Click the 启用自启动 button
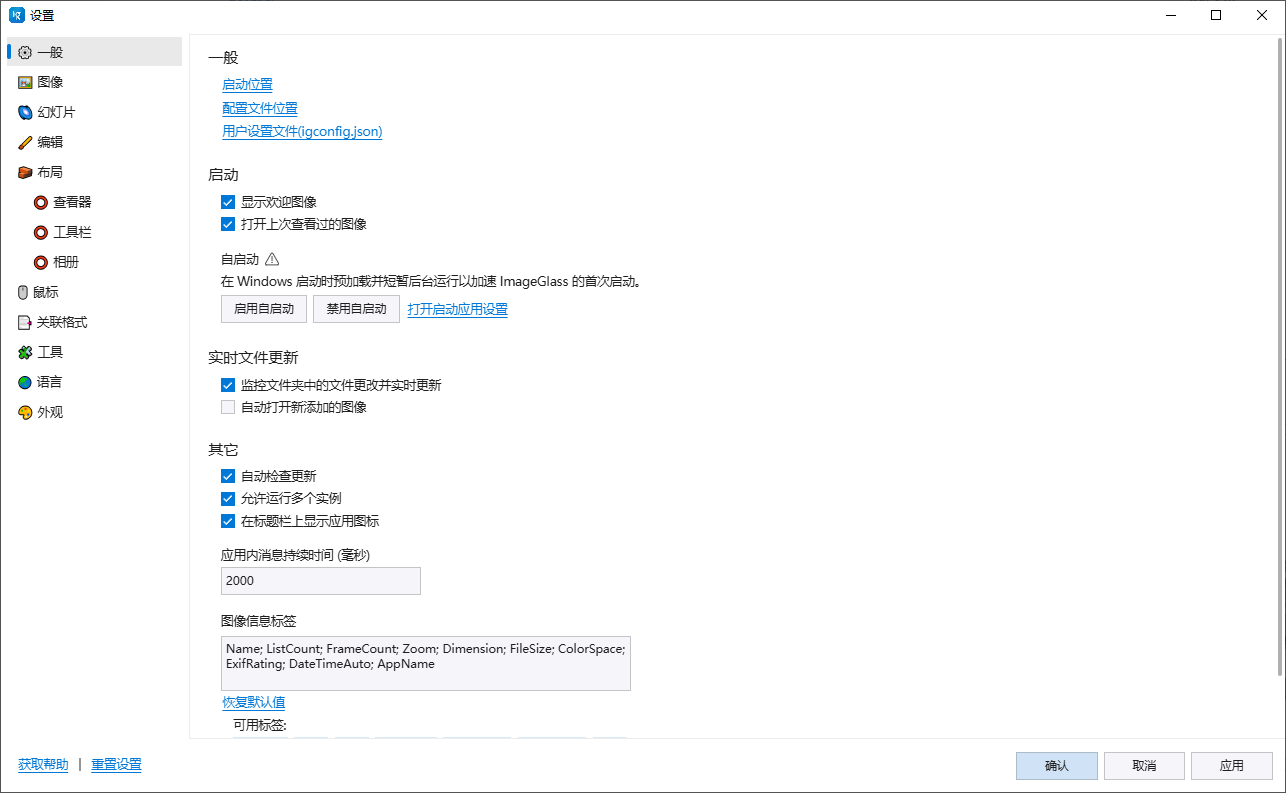Screen dimensions: 1286x793 tap(264, 309)
